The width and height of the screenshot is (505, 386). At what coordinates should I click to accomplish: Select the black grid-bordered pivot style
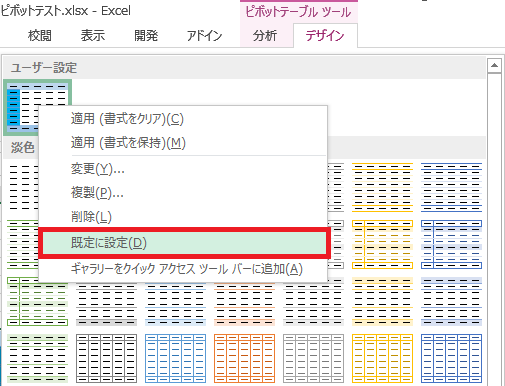point(106,359)
